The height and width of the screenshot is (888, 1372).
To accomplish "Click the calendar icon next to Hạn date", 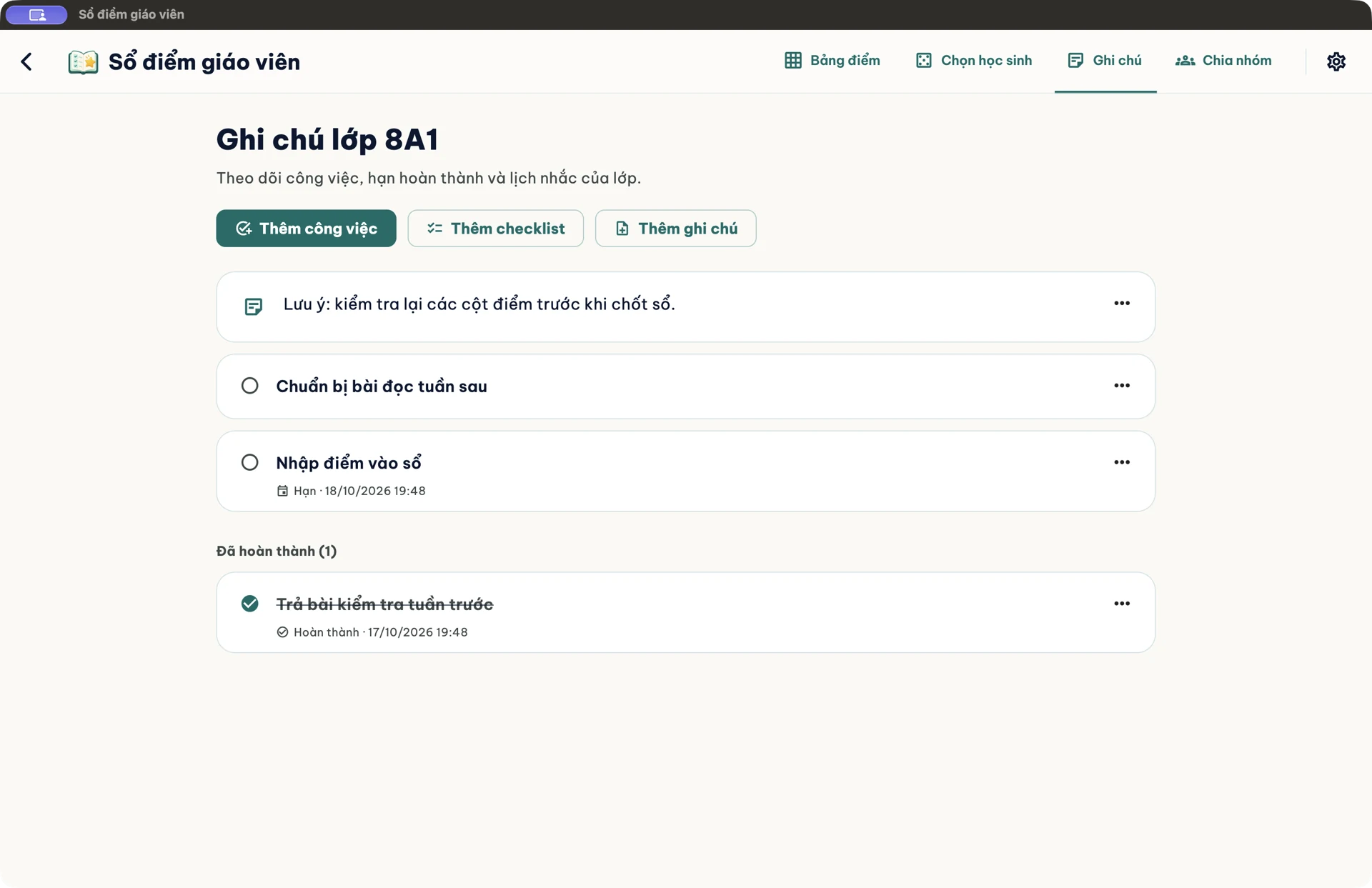I will (x=283, y=491).
